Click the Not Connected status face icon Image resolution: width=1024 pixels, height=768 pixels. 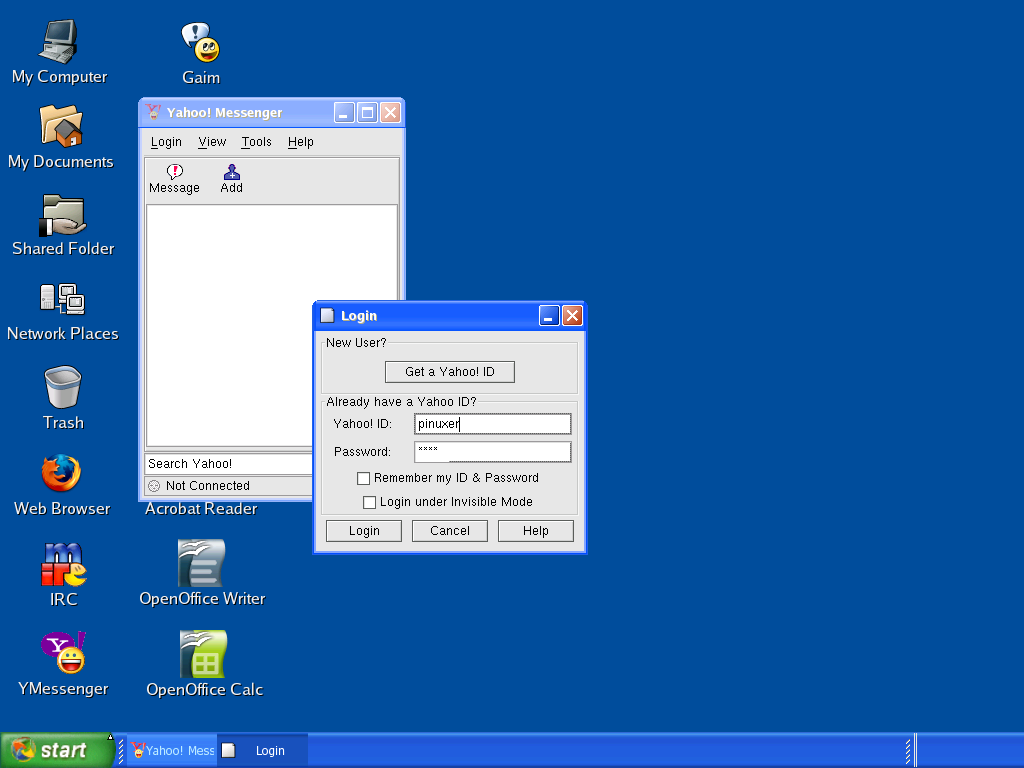pyautogui.click(x=154, y=486)
